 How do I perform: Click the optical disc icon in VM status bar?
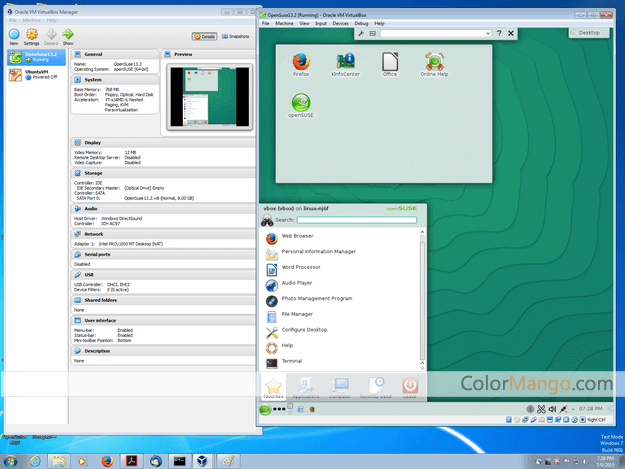[x=517, y=420]
